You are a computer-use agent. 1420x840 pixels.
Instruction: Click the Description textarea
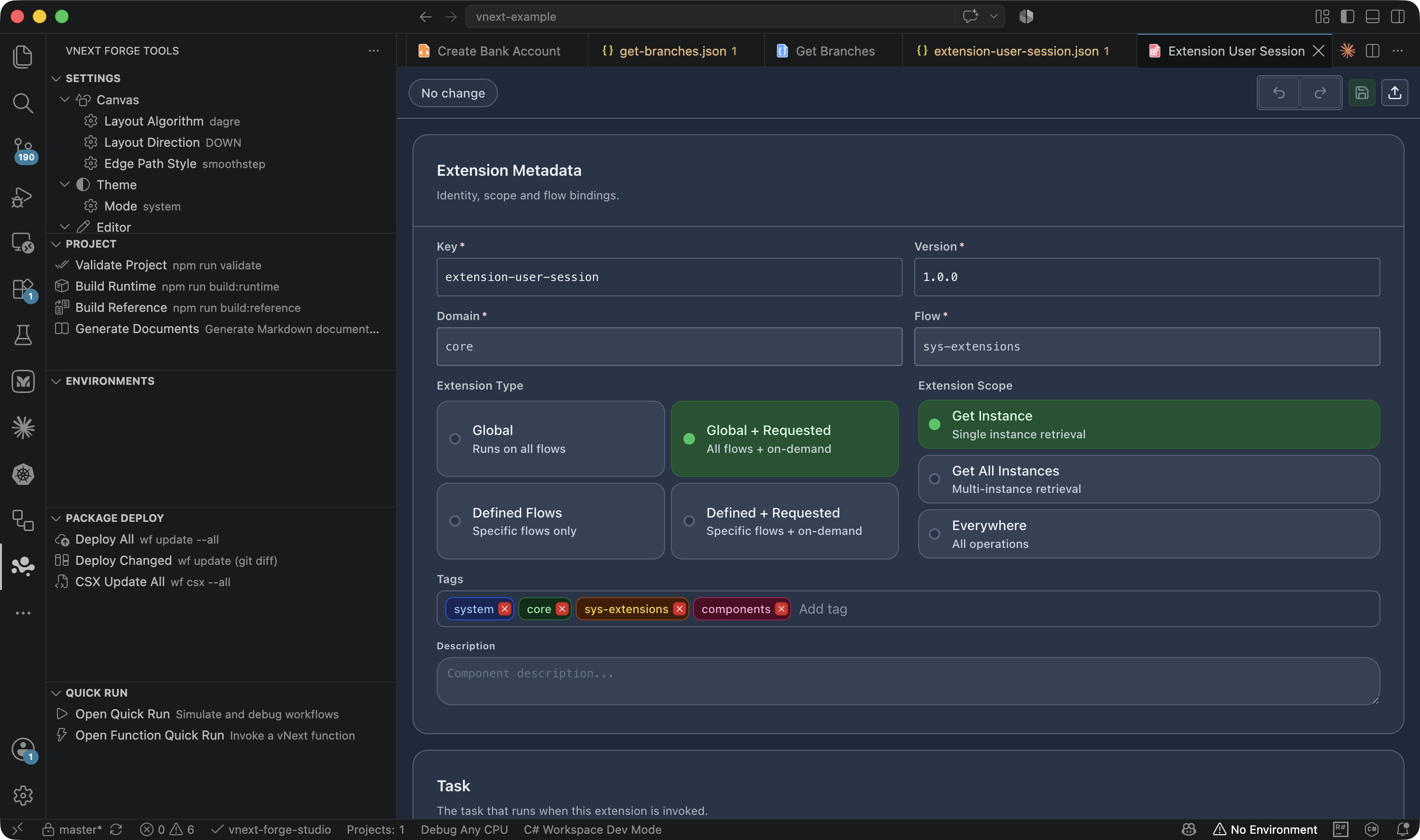click(x=908, y=681)
